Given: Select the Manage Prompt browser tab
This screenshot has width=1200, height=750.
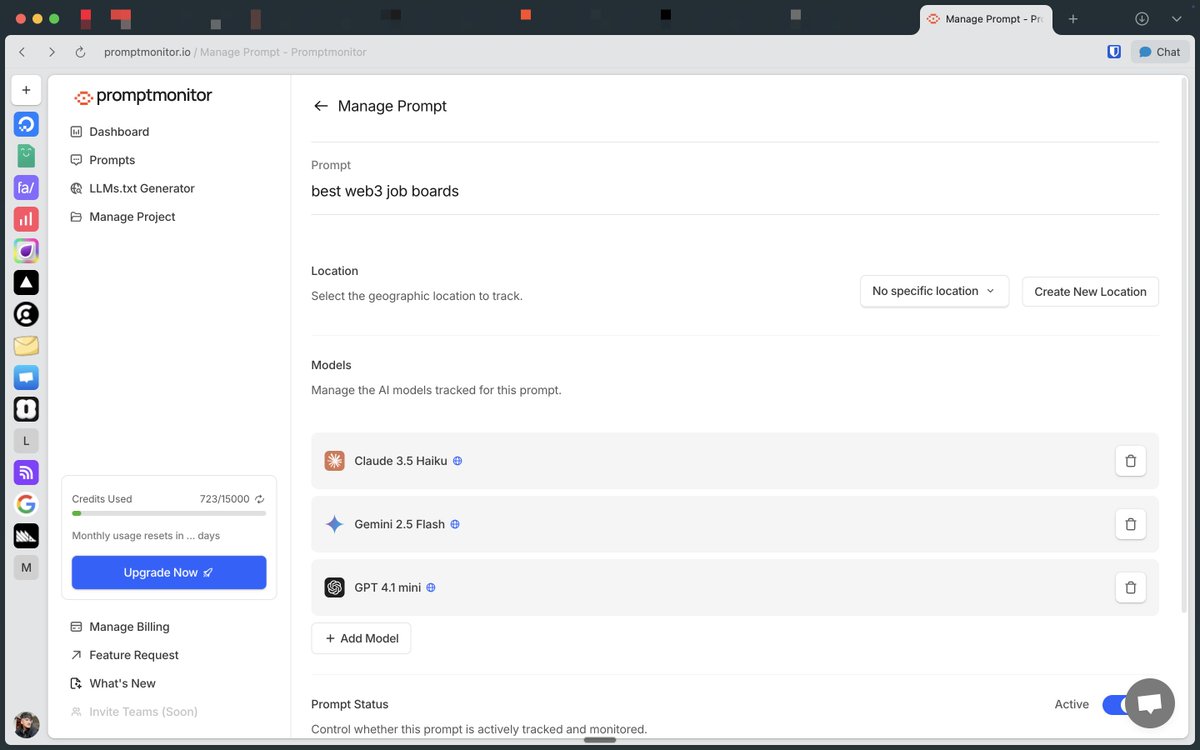Looking at the screenshot, I should click(987, 19).
